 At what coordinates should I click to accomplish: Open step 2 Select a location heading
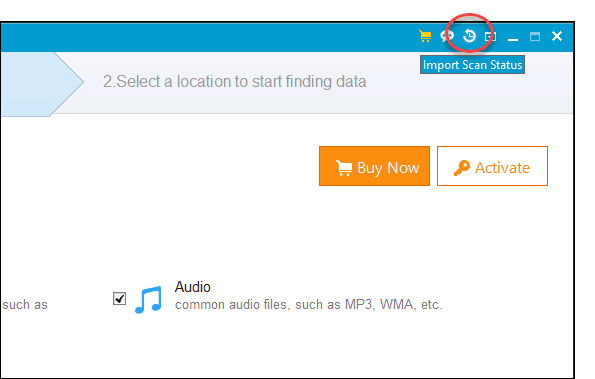(235, 82)
